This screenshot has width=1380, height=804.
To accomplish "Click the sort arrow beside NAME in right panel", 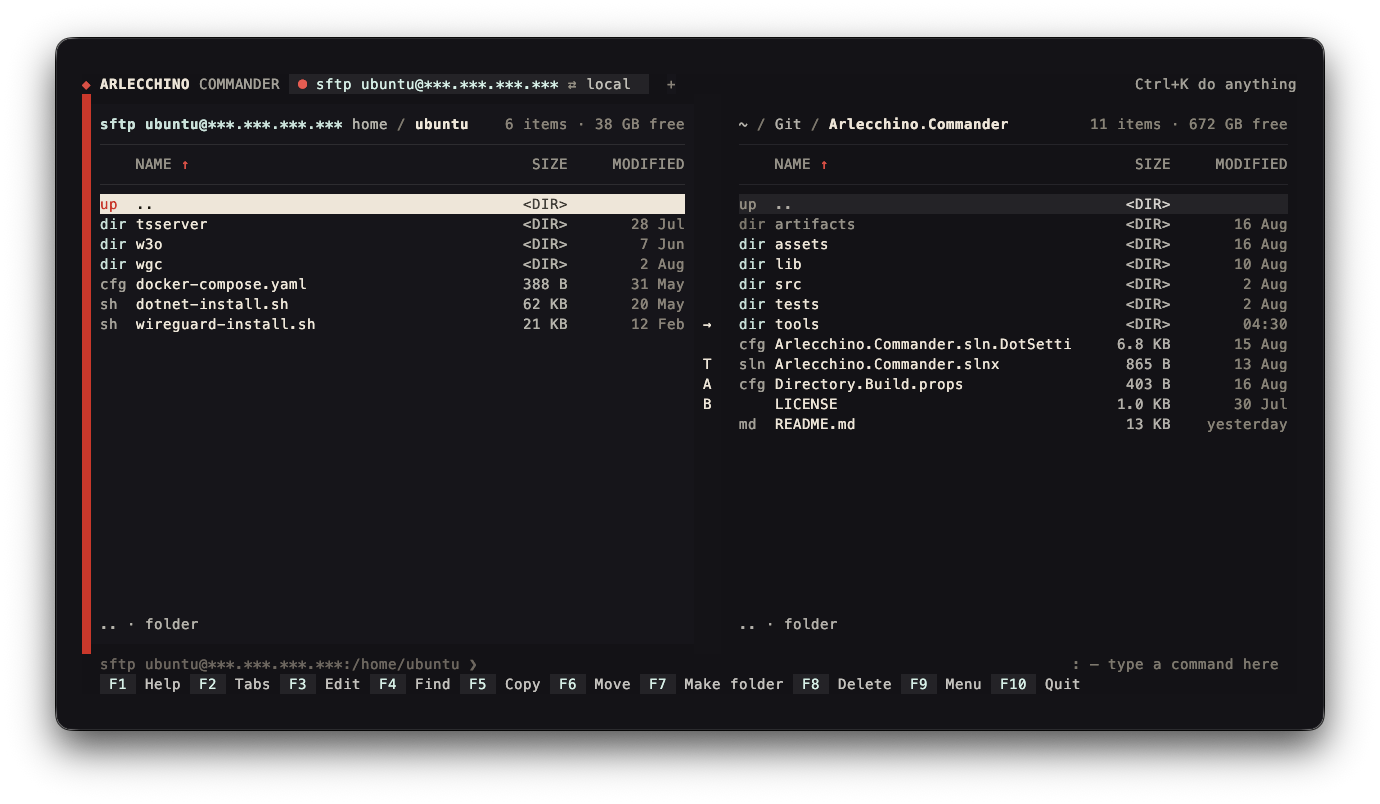I will 824,165.
